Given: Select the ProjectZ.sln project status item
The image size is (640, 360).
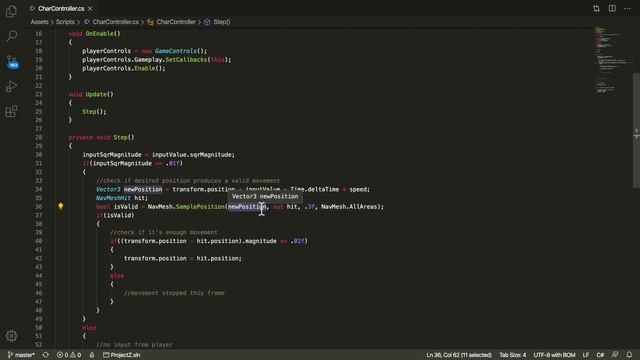Looking at the screenshot, I should tap(122, 355).
